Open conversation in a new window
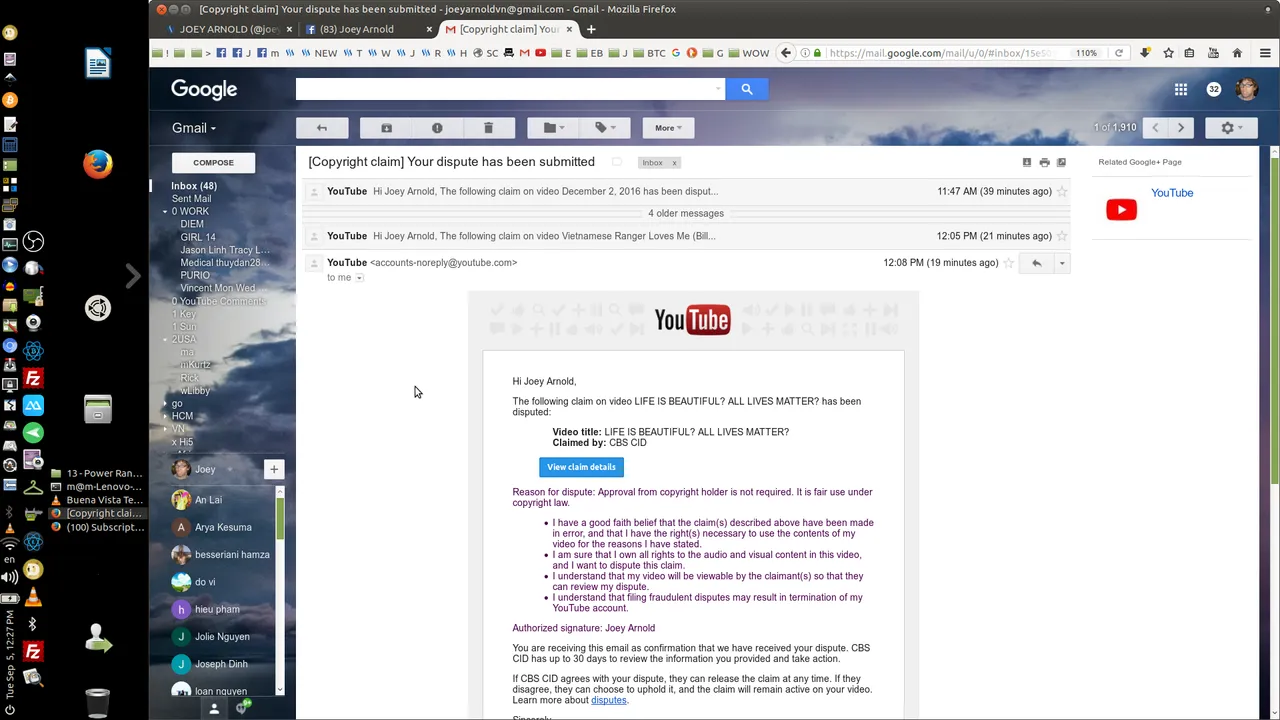1280x720 pixels. [x=1061, y=162]
